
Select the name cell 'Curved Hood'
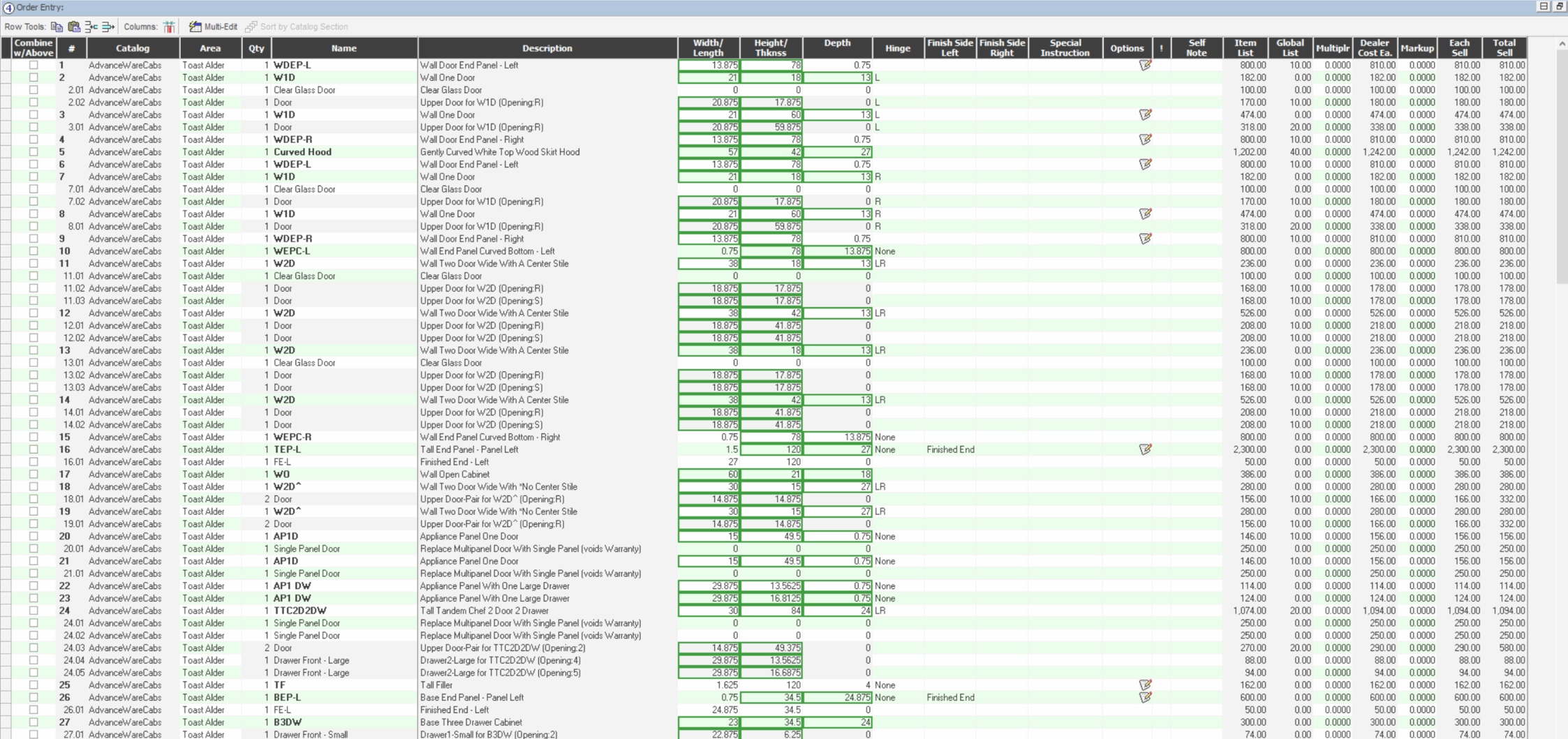[345, 151]
